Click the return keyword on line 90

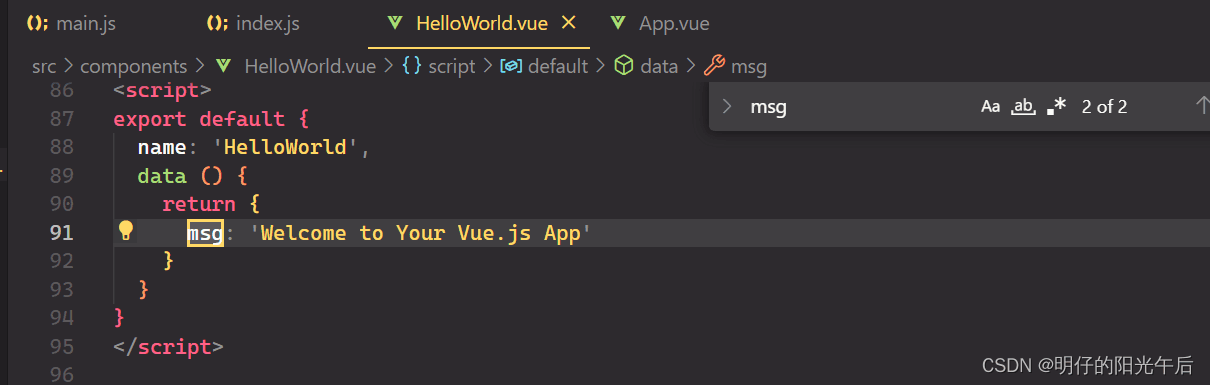(199, 204)
